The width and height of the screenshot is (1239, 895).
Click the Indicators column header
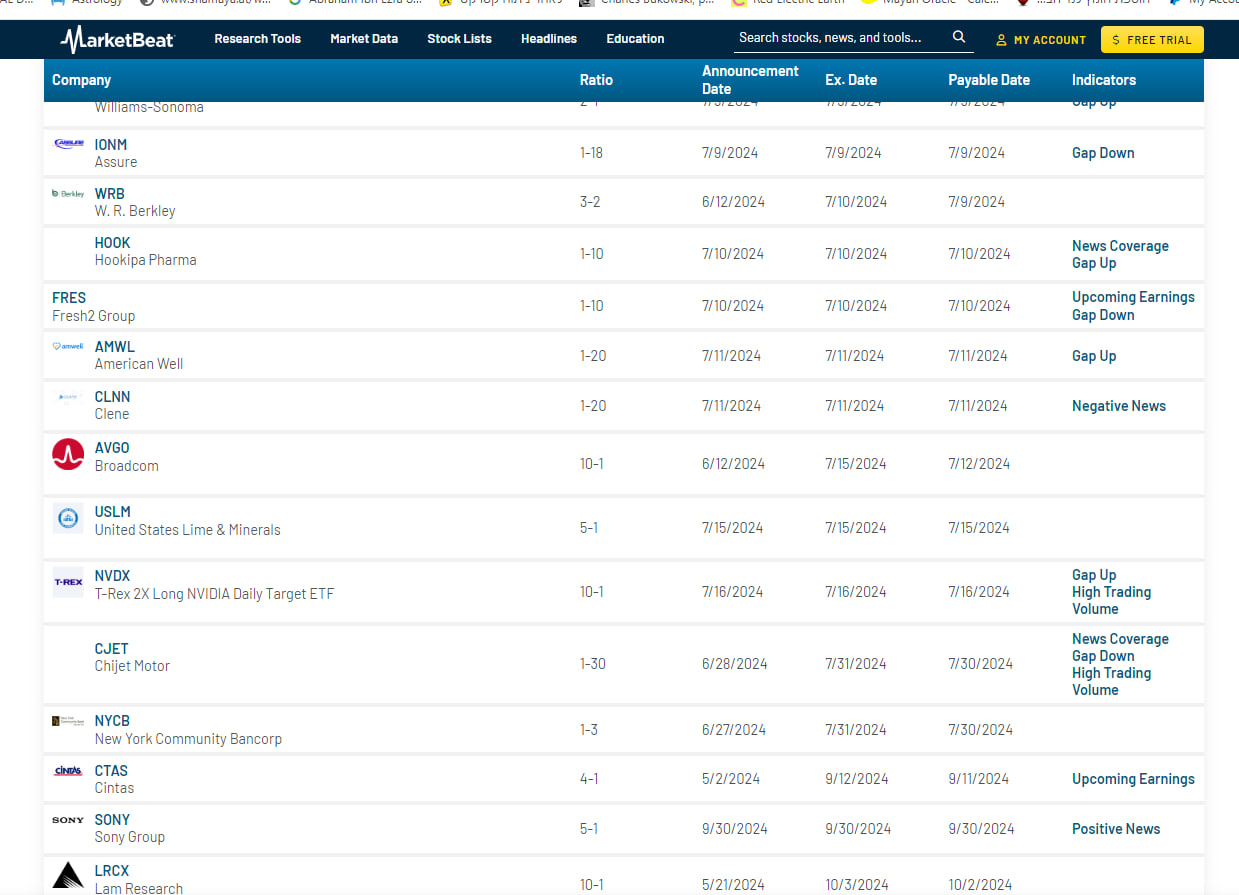(x=1104, y=80)
